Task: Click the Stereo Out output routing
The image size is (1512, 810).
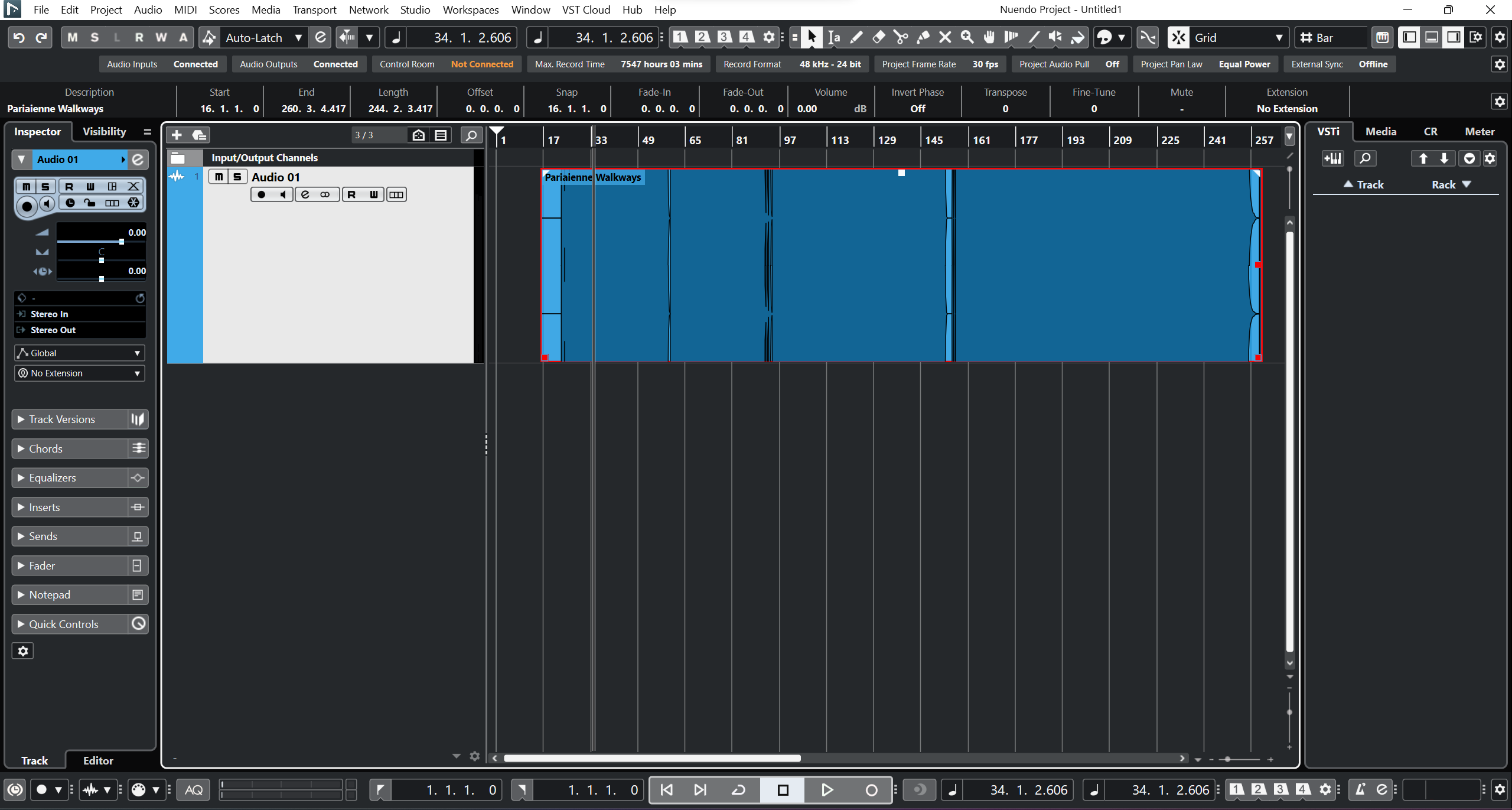Action: [53, 330]
